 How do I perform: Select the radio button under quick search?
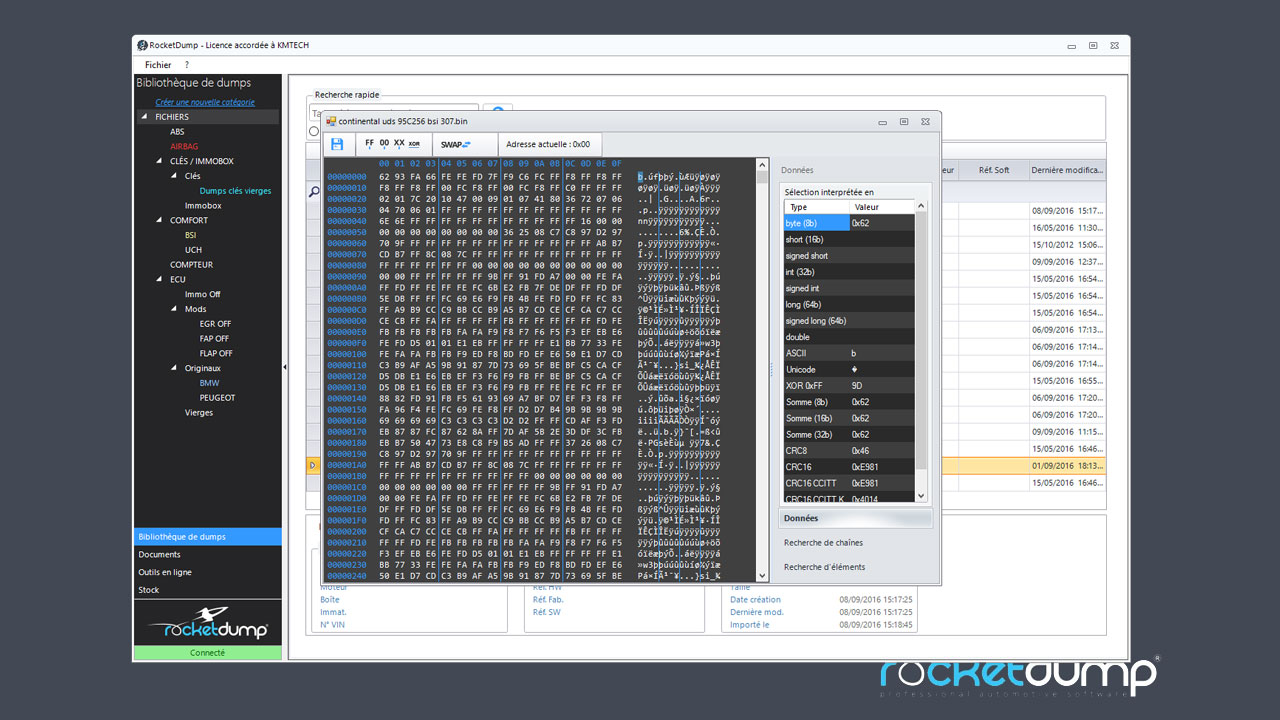click(314, 131)
